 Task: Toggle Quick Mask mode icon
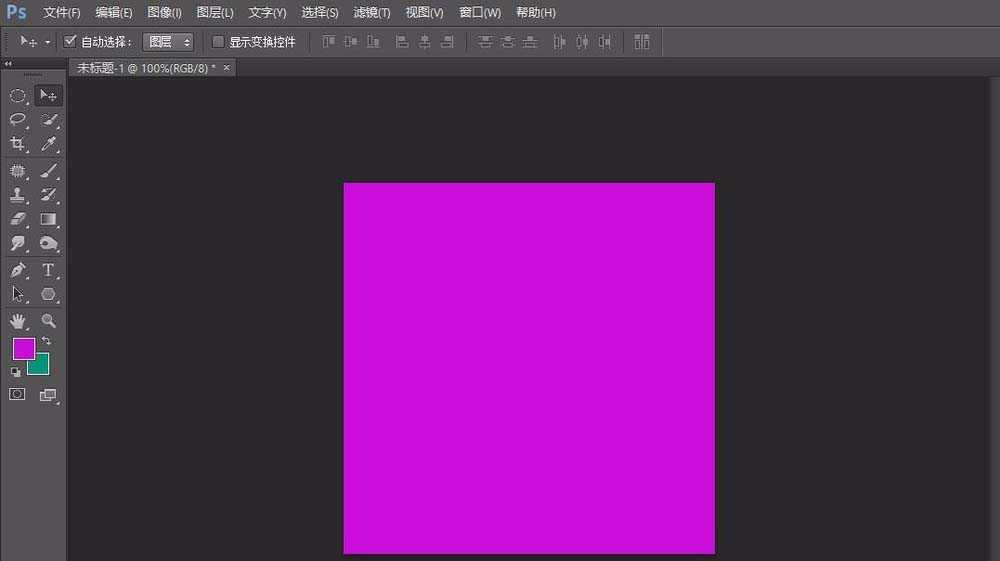17,395
